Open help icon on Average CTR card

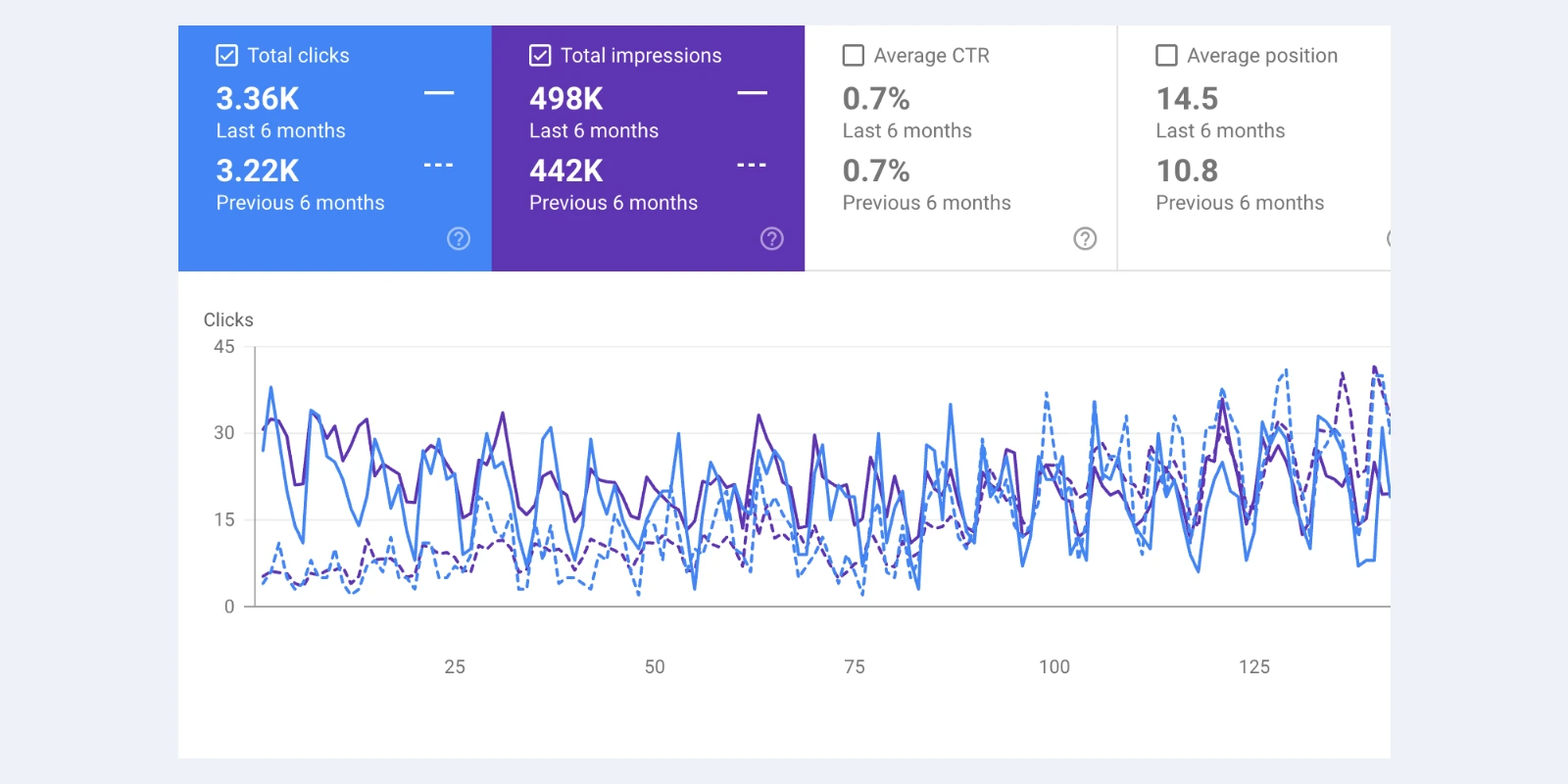coord(1085,238)
